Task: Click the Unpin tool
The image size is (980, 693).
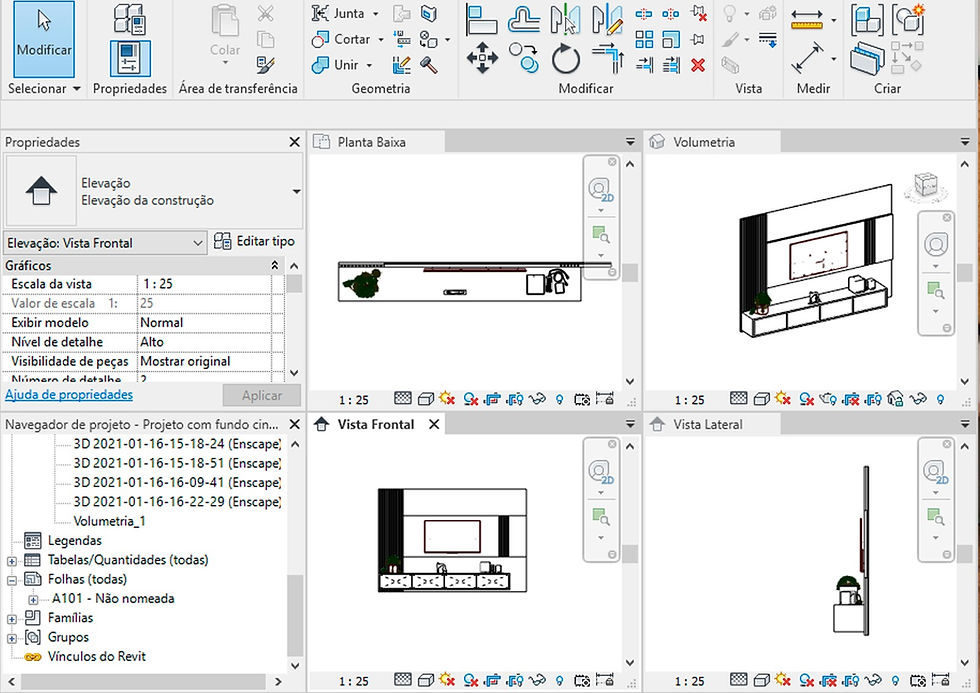Action: click(x=698, y=13)
